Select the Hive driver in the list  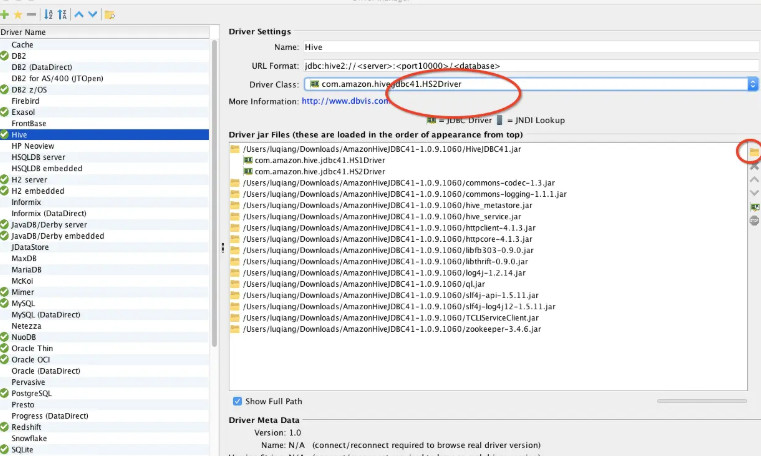[105, 134]
